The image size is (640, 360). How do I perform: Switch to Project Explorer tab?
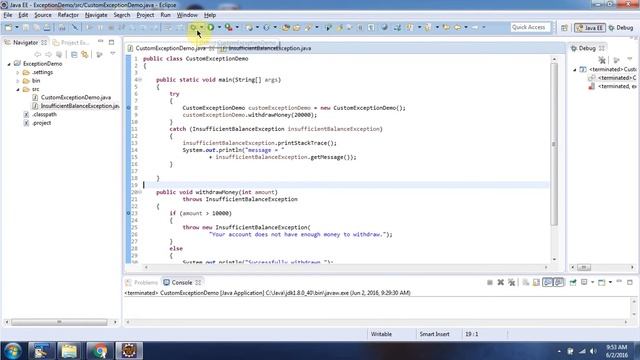point(71,42)
